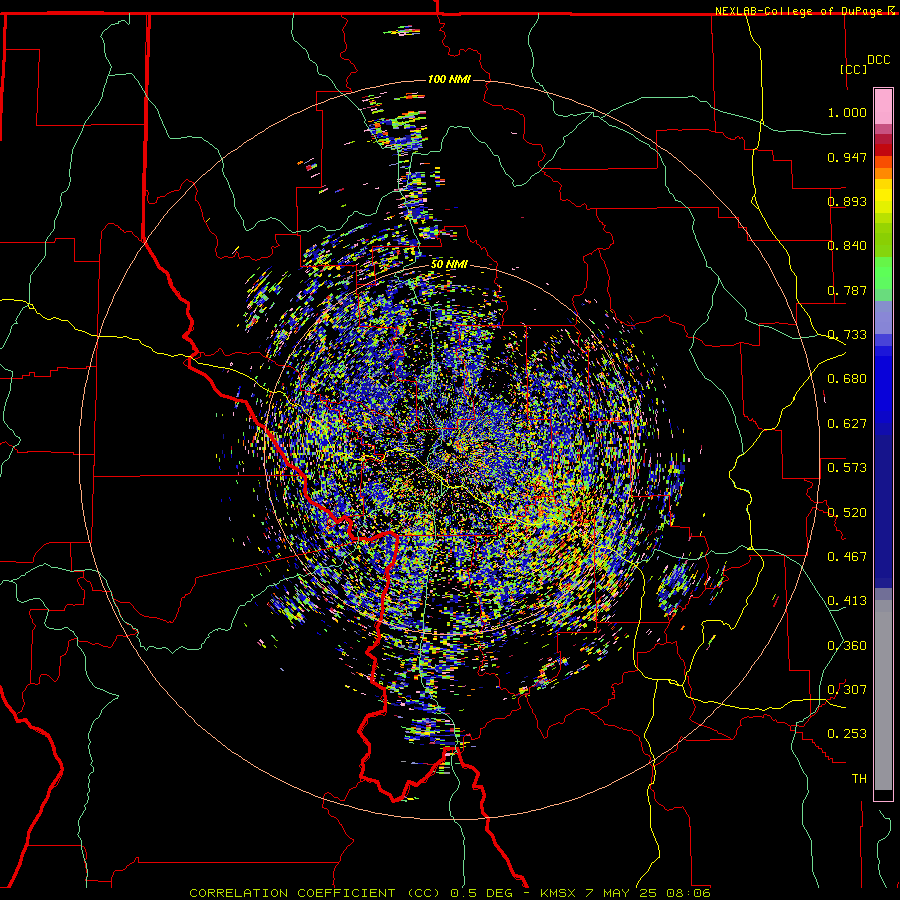Click the 0.893 value on the color scale
The width and height of the screenshot is (900, 900).
[x=847, y=201]
